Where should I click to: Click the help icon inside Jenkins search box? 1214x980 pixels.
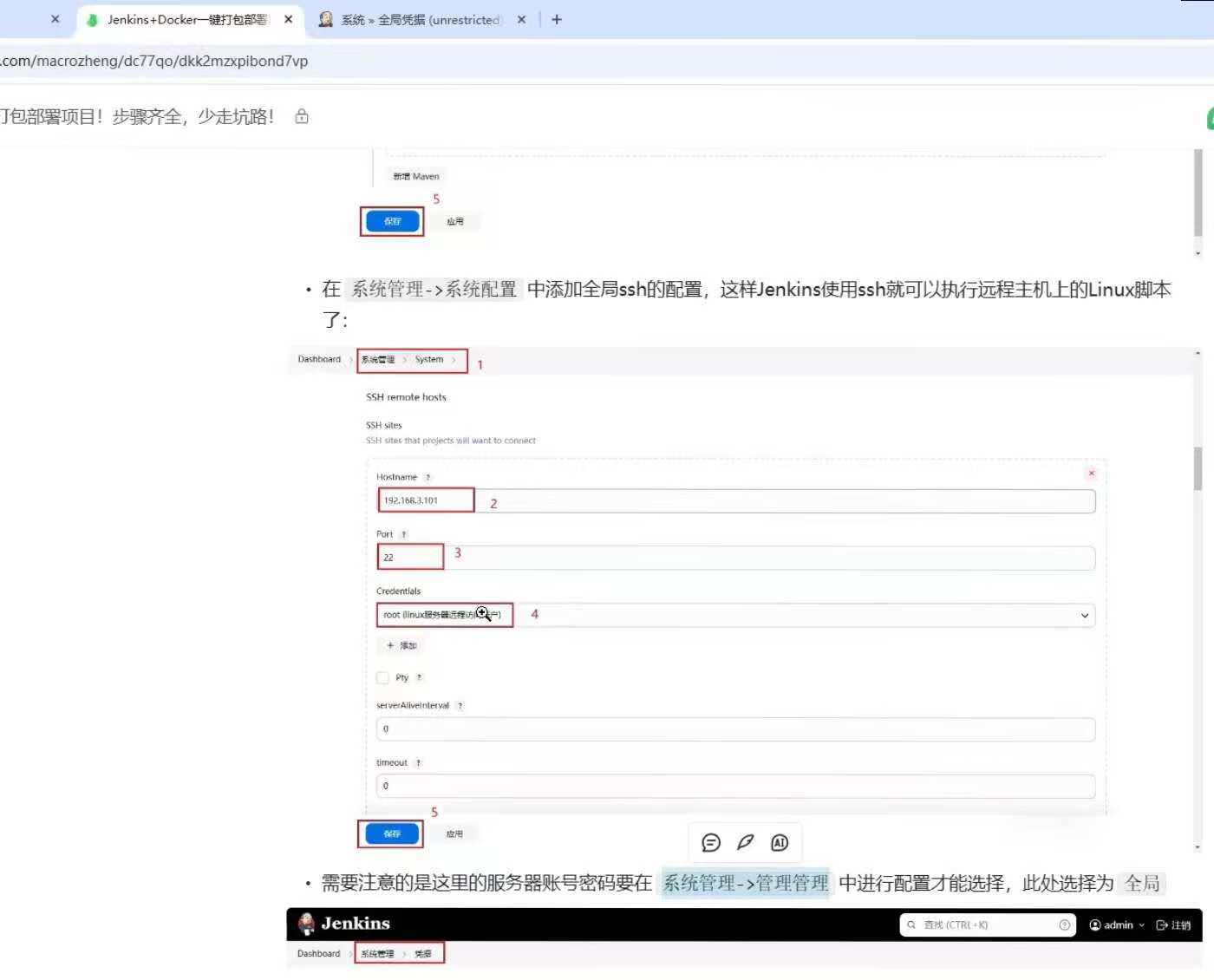[1065, 925]
